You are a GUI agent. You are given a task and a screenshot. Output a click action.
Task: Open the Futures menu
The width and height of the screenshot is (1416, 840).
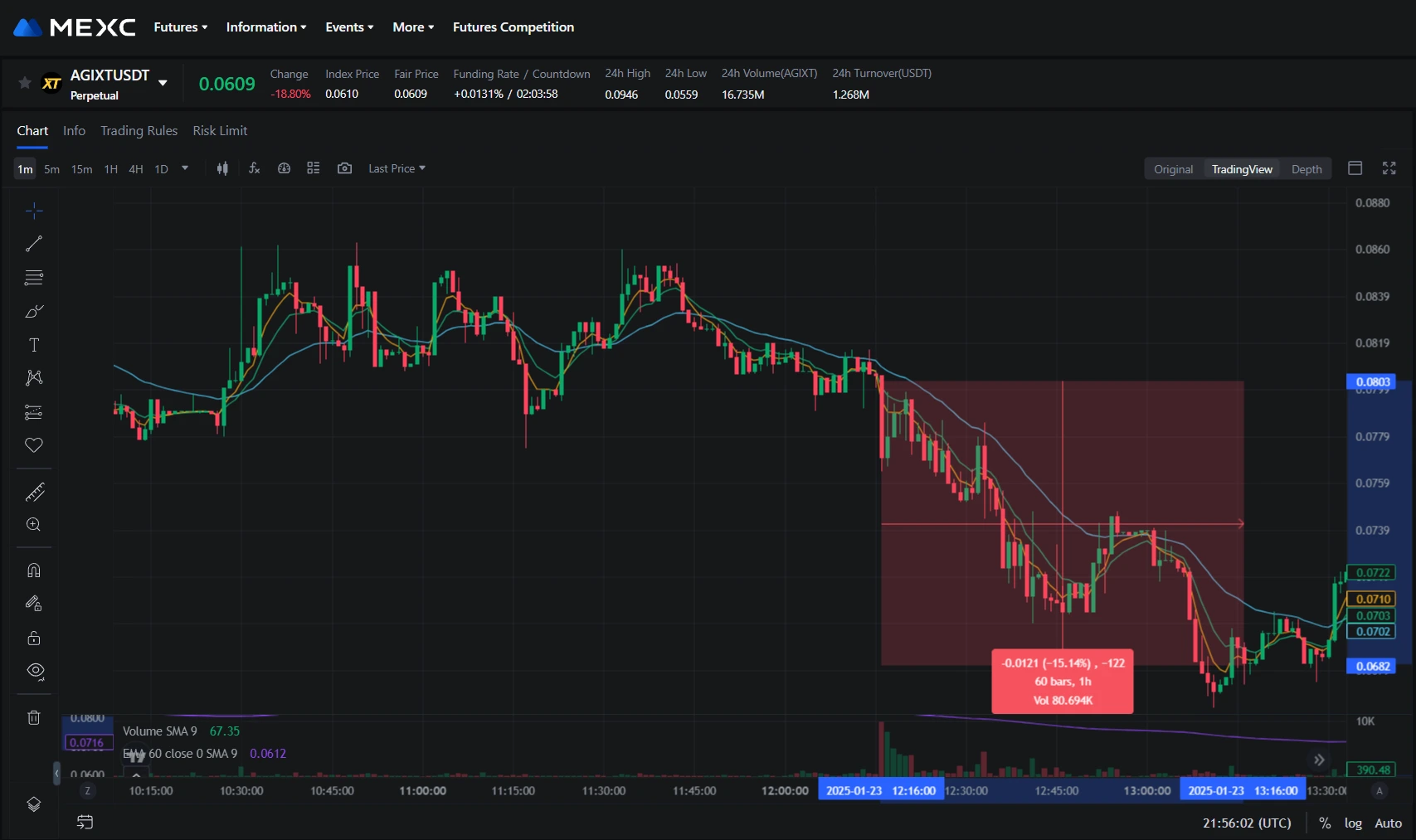[x=180, y=27]
